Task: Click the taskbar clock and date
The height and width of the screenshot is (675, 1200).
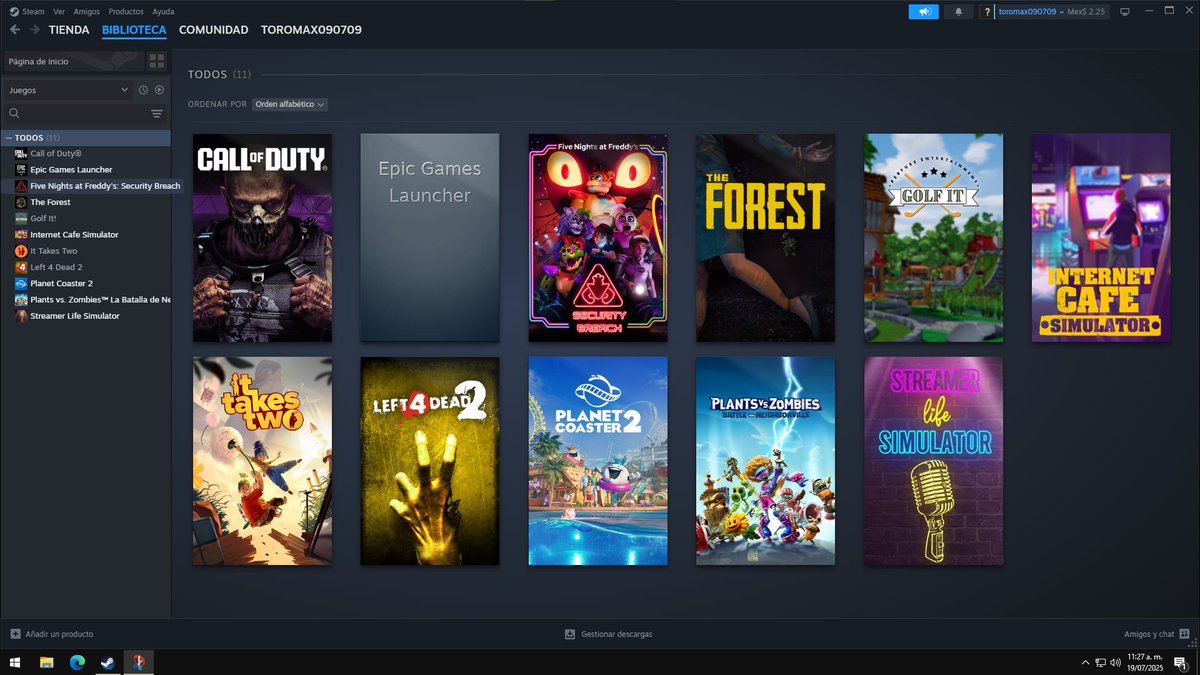Action: [x=1145, y=662]
